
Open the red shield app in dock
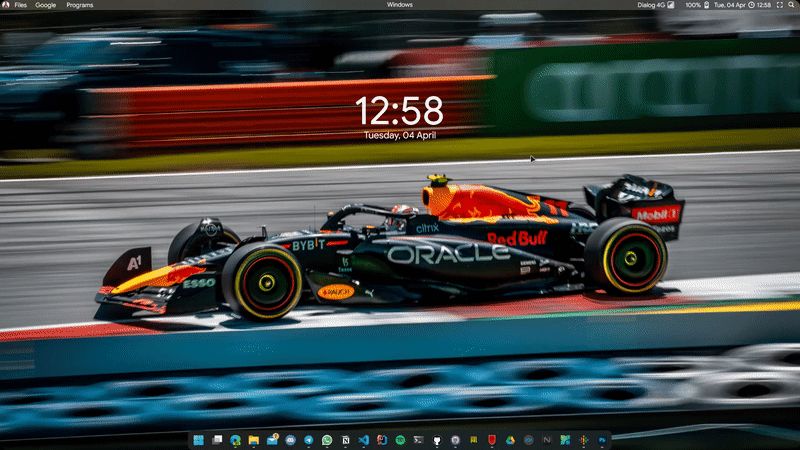pyautogui.click(x=492, y=440)
